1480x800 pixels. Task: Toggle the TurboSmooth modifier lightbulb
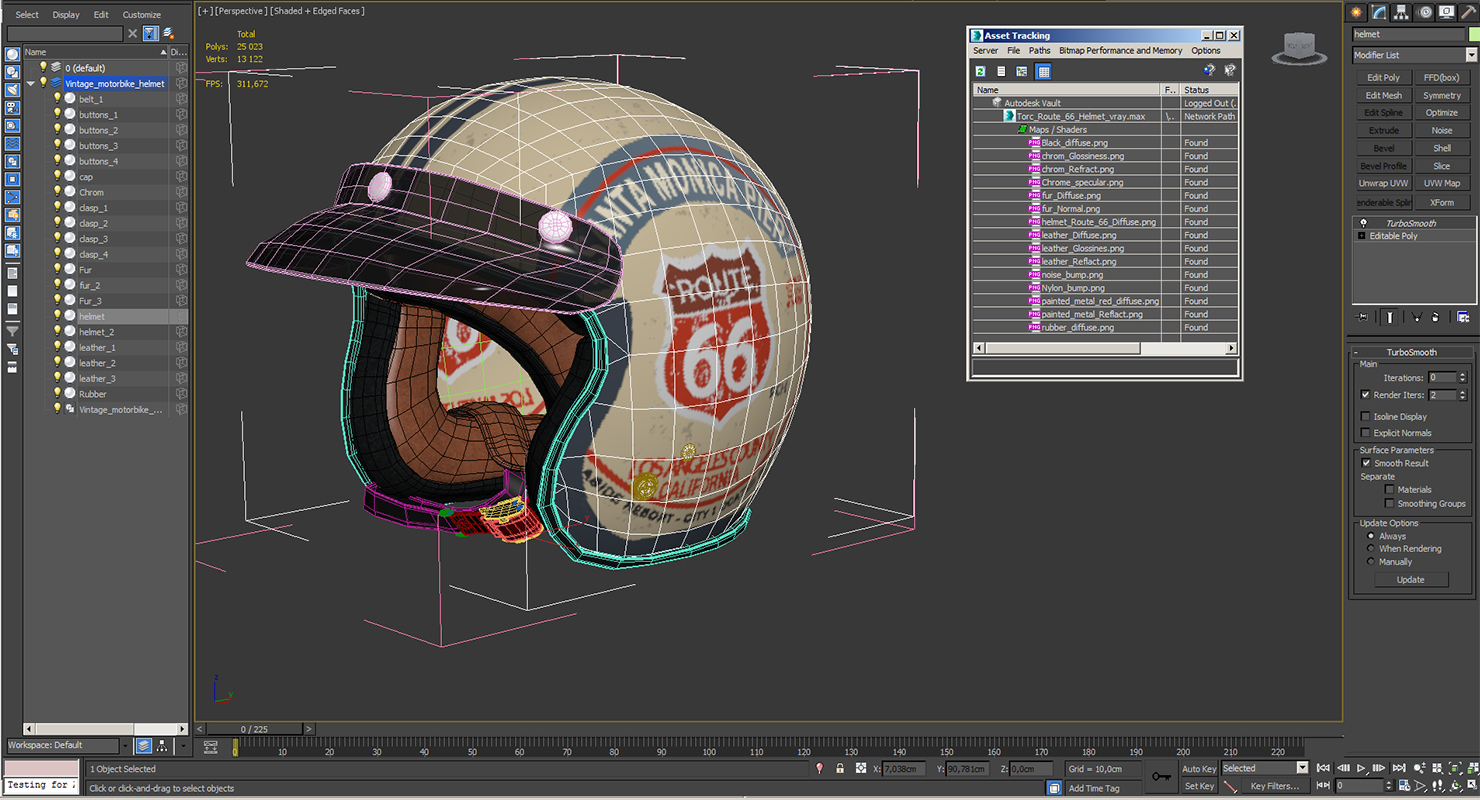1363,223
